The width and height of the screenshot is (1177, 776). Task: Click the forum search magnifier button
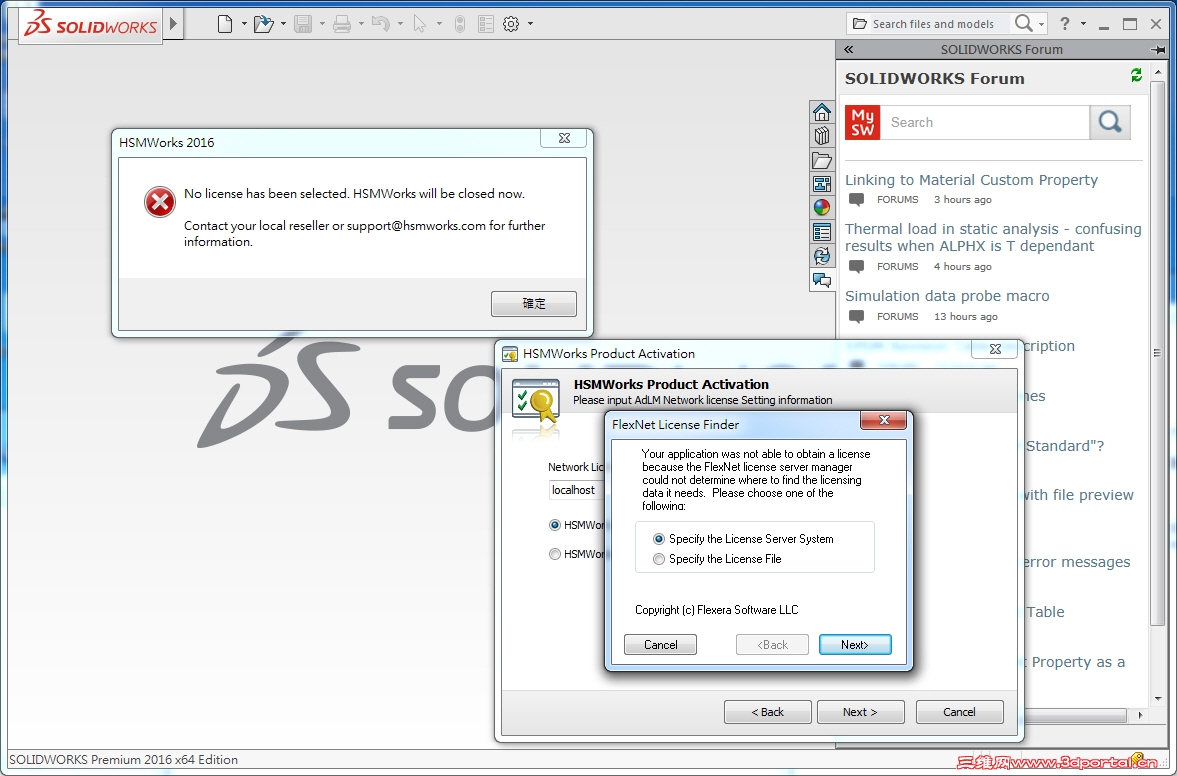tap(1109, 122)
